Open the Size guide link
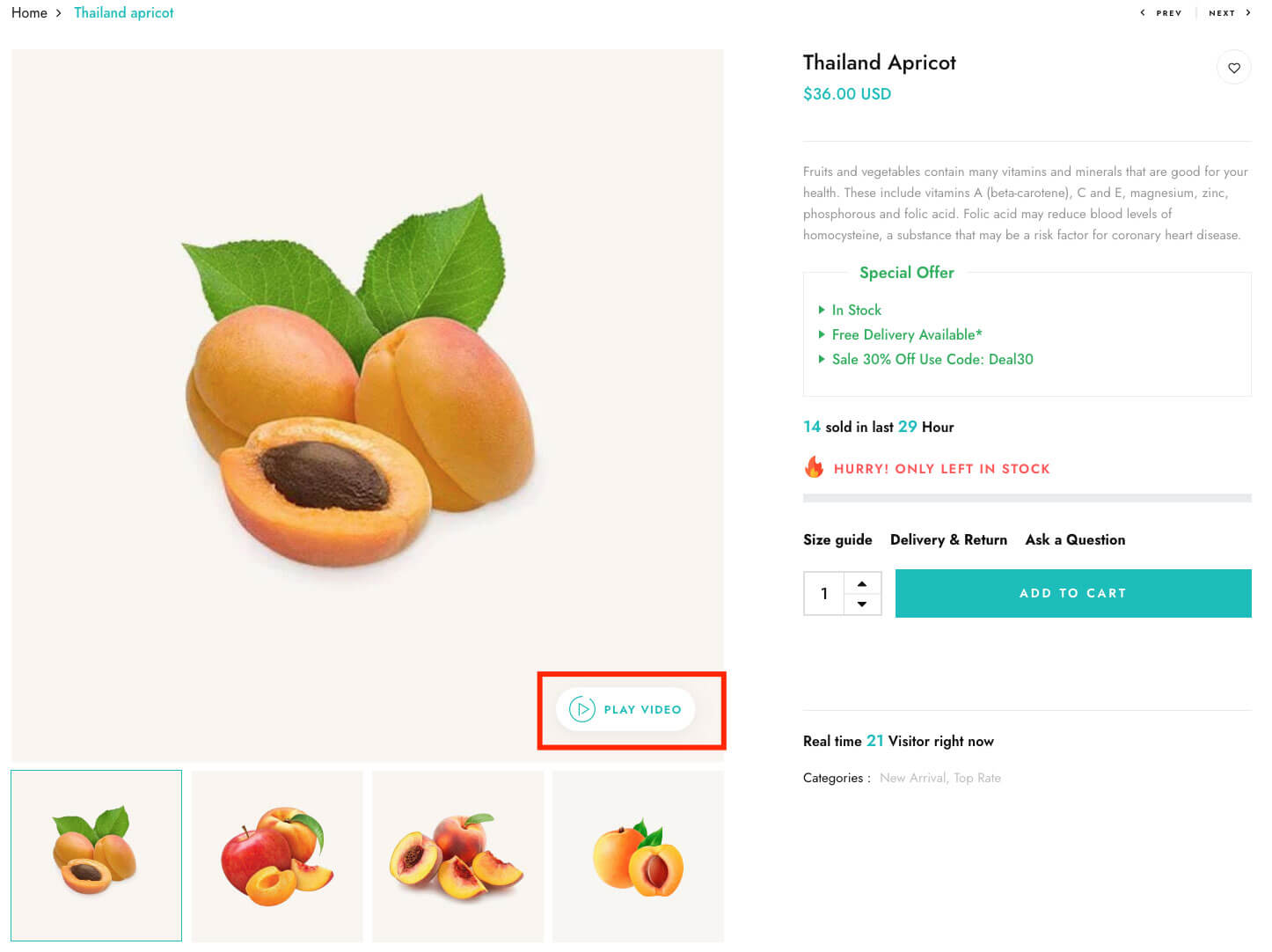 (x=837, y=539)
